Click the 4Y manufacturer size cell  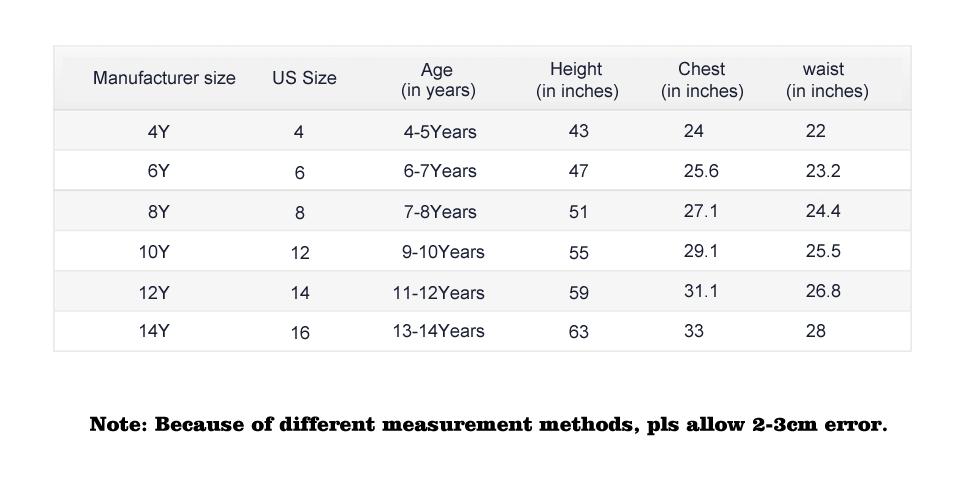pos(158,132)
